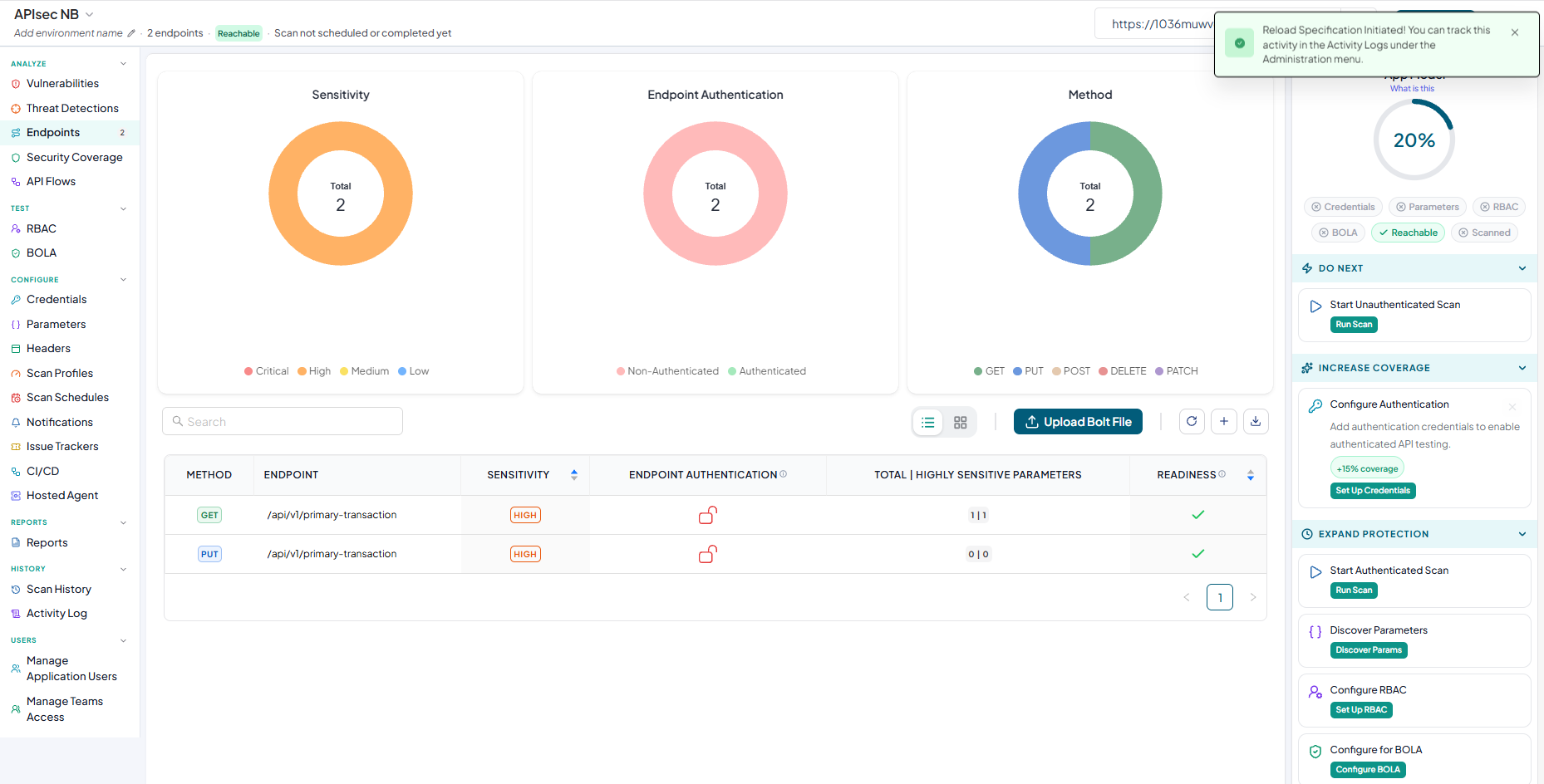
Task: Click the What is this link
Action: pos(1412,89)
